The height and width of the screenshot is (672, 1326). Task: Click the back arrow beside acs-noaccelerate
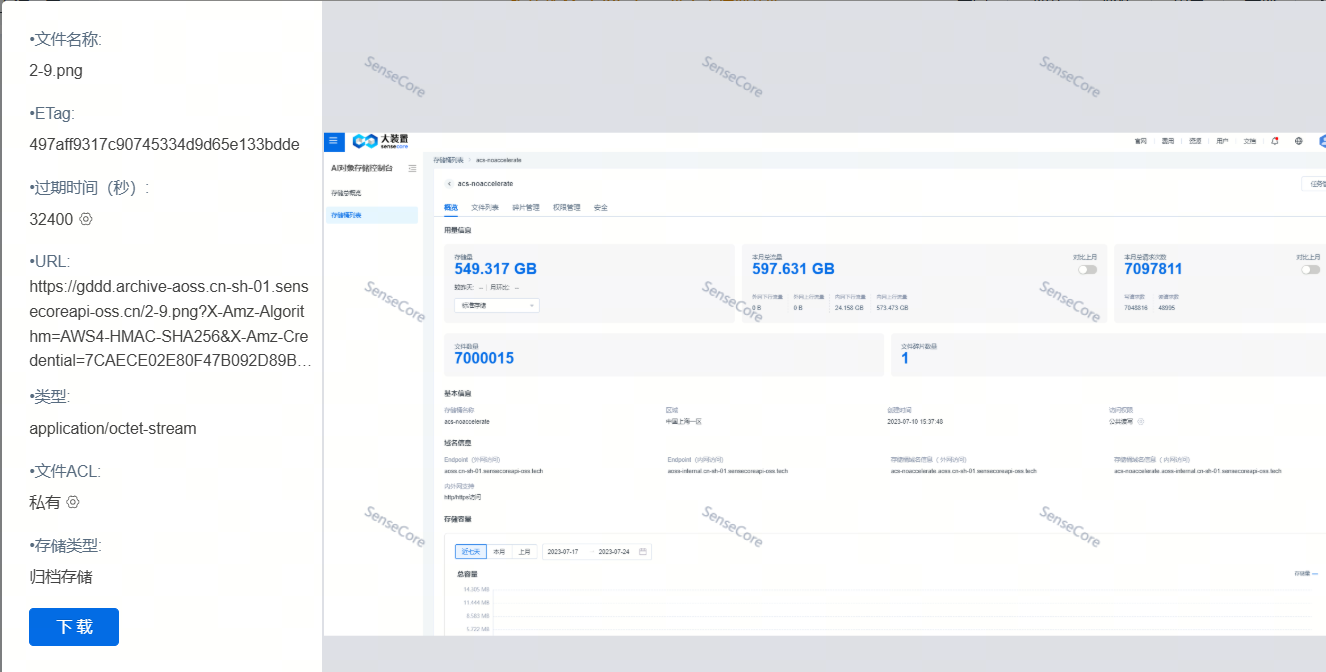pyautogui.click(x=450, y=184)
